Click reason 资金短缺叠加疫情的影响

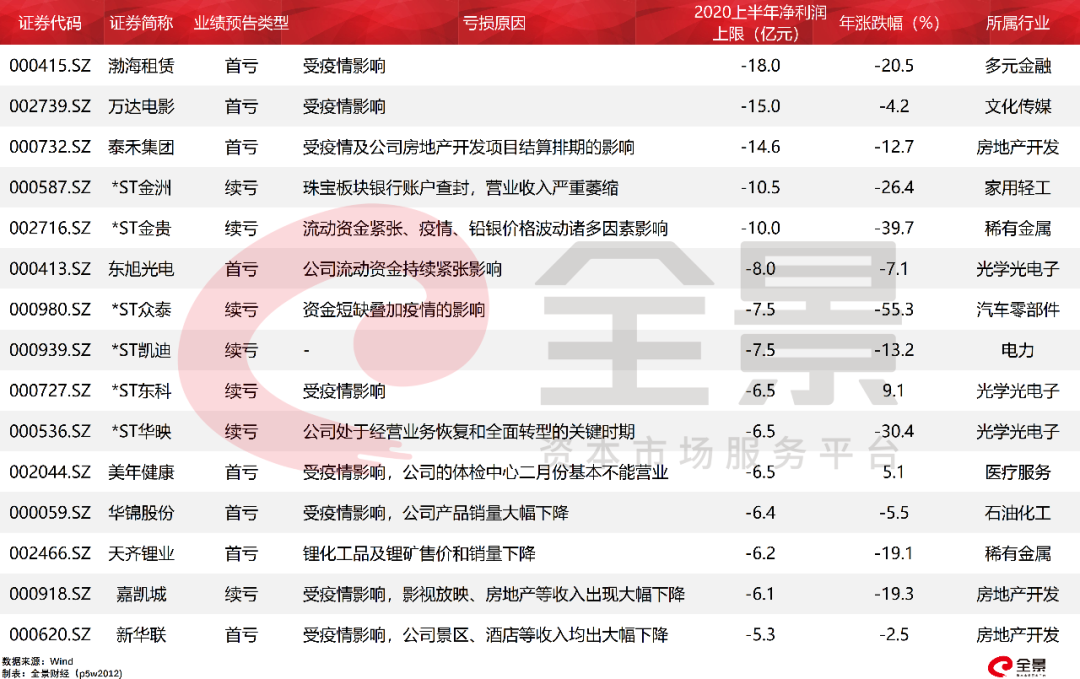(394, 310)
